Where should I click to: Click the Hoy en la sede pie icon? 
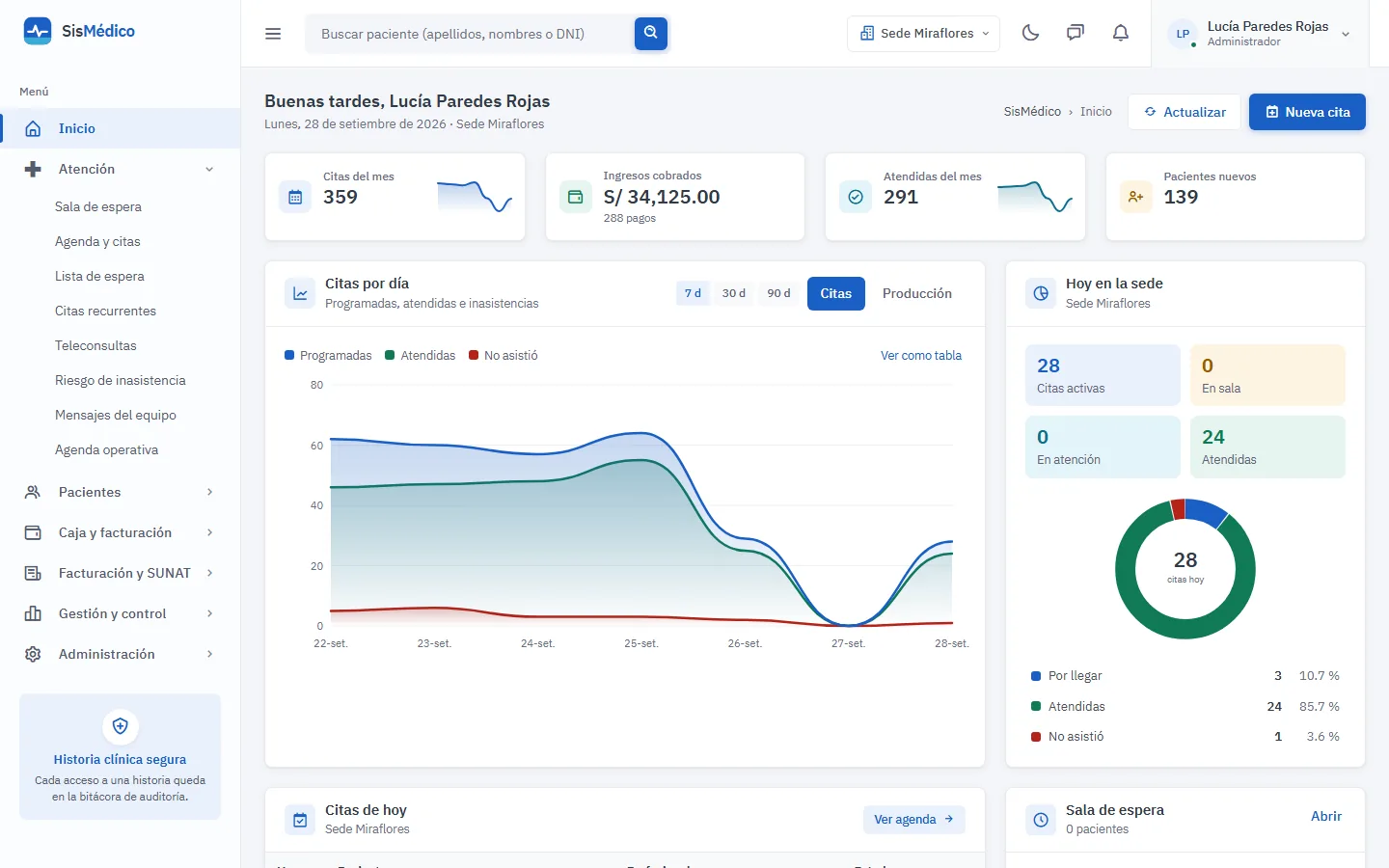[x=1041, y=293]
